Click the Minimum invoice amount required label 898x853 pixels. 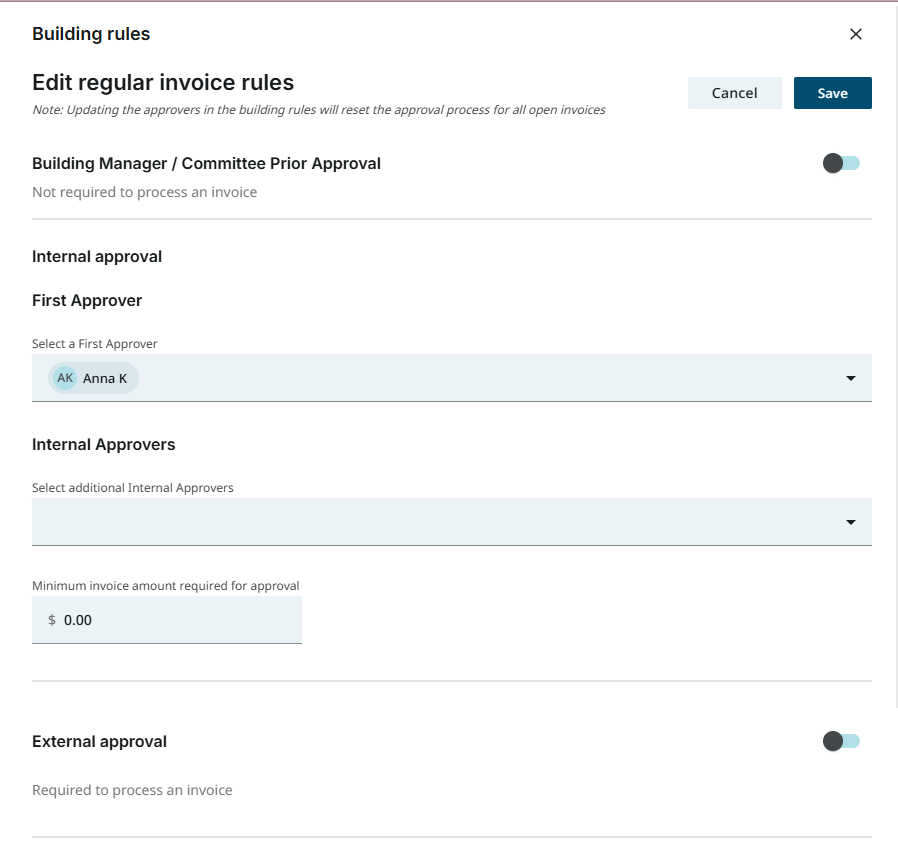pos(165,585)
